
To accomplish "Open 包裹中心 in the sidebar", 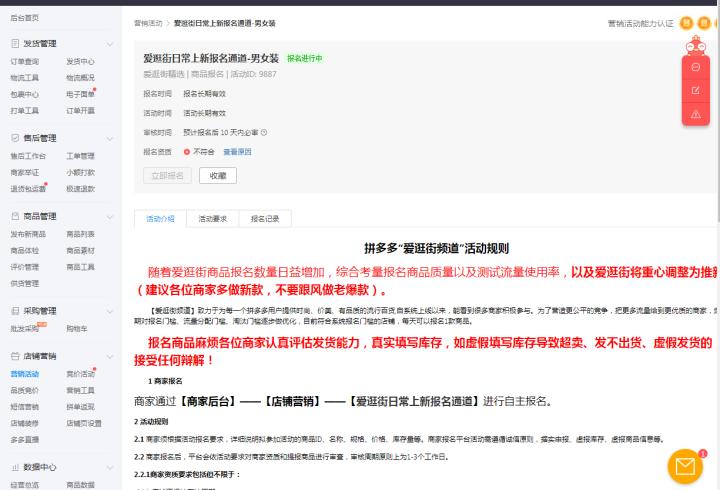I will coord(25,94).
